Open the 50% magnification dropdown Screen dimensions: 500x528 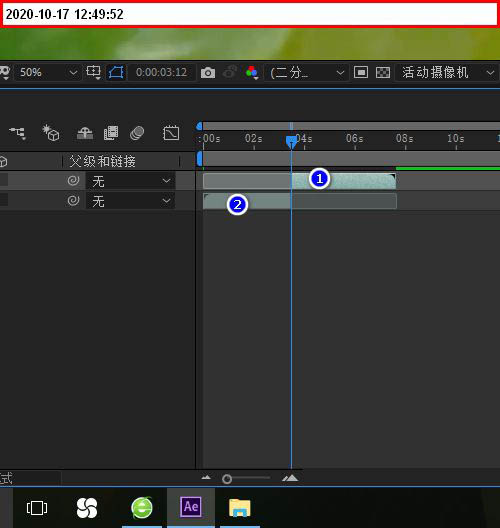coord(48,72)
